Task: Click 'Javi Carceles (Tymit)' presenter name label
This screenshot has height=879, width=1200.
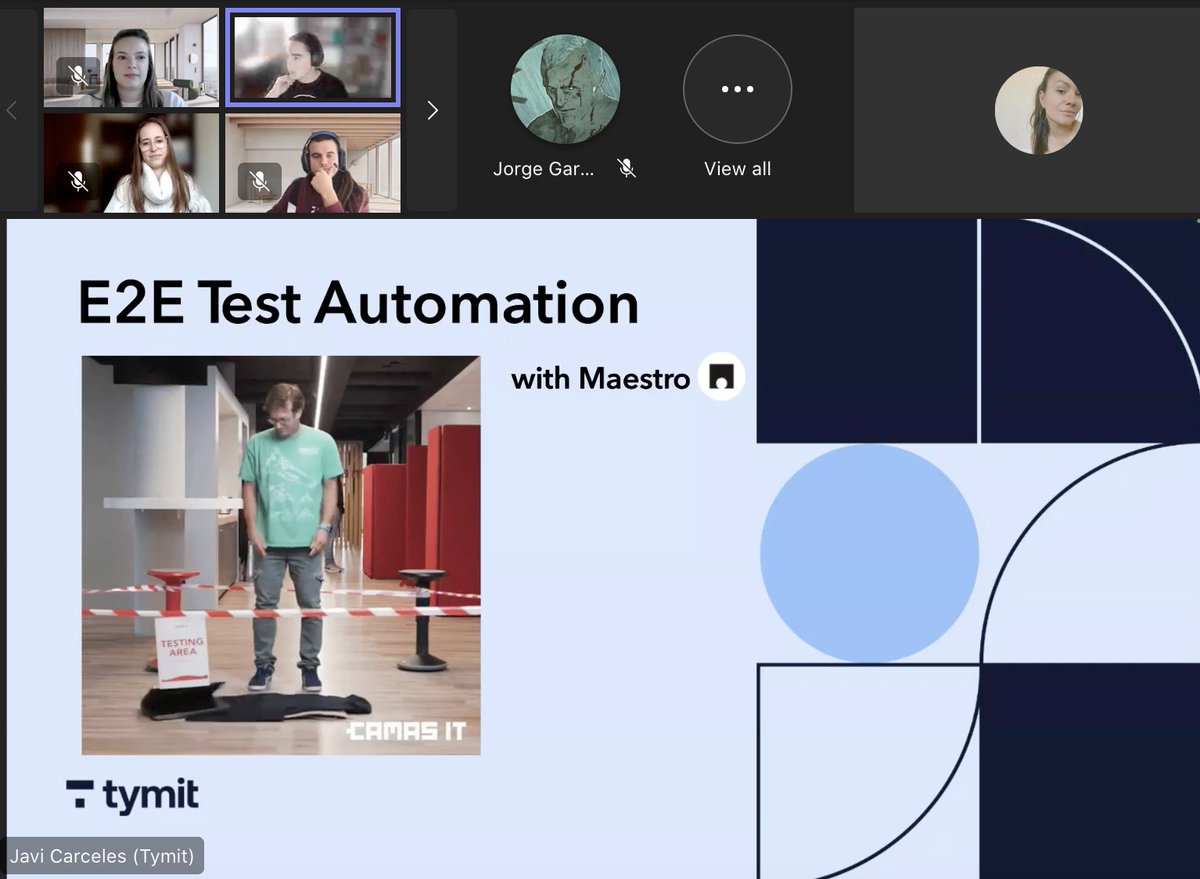Action: 101,856
